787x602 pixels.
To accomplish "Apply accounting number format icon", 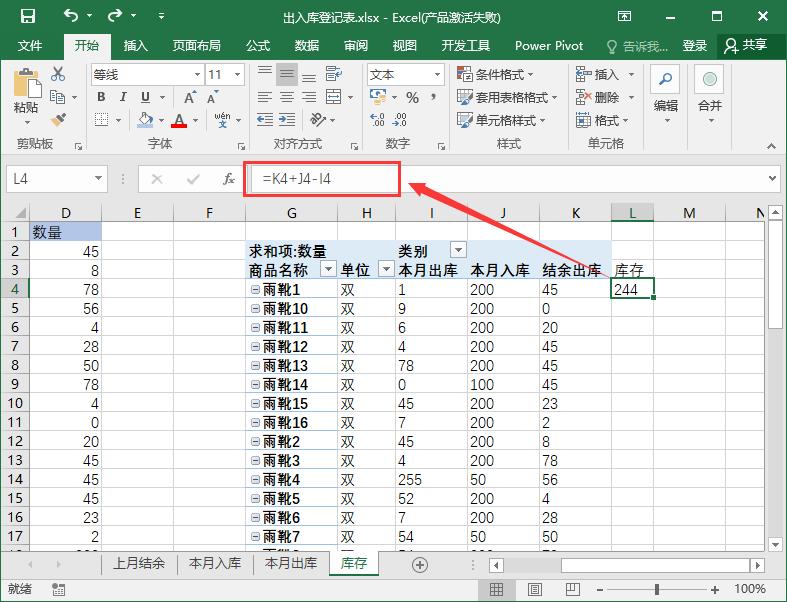I will coord(378,97).
